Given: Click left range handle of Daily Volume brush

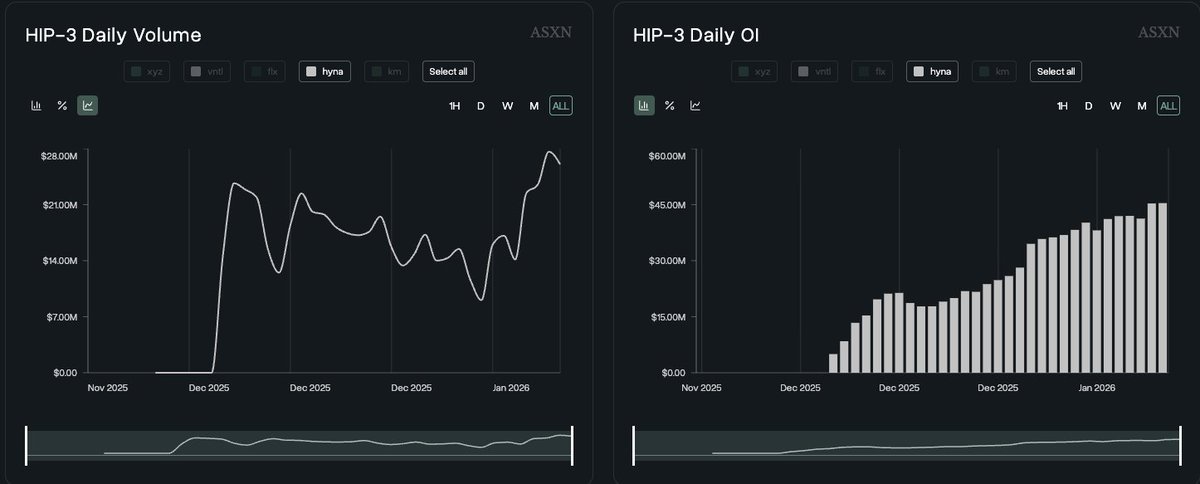Looking at the screenshot, I should 27,446.
